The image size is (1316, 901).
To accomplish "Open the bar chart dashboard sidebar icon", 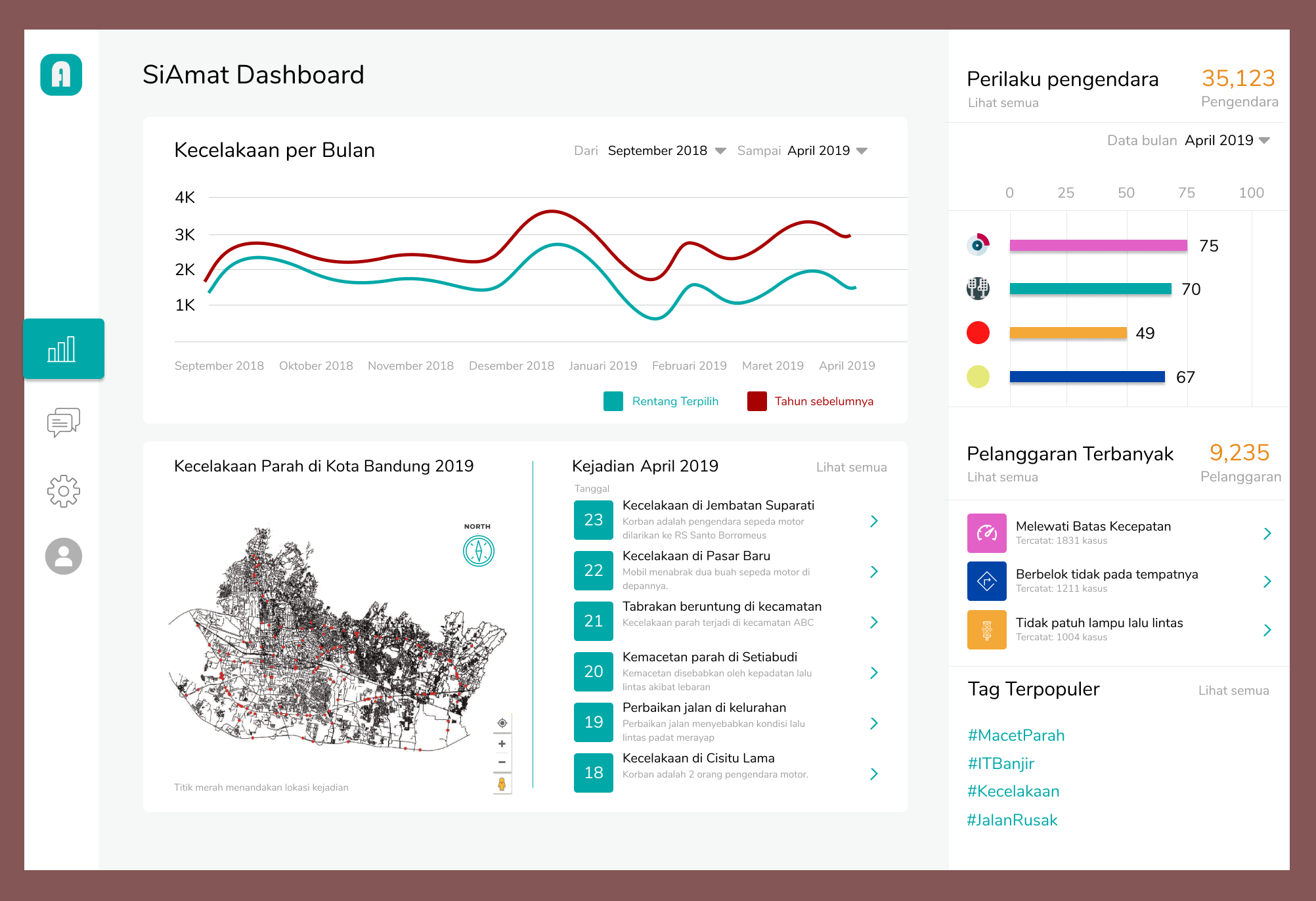I will click(x=64, y=349).
